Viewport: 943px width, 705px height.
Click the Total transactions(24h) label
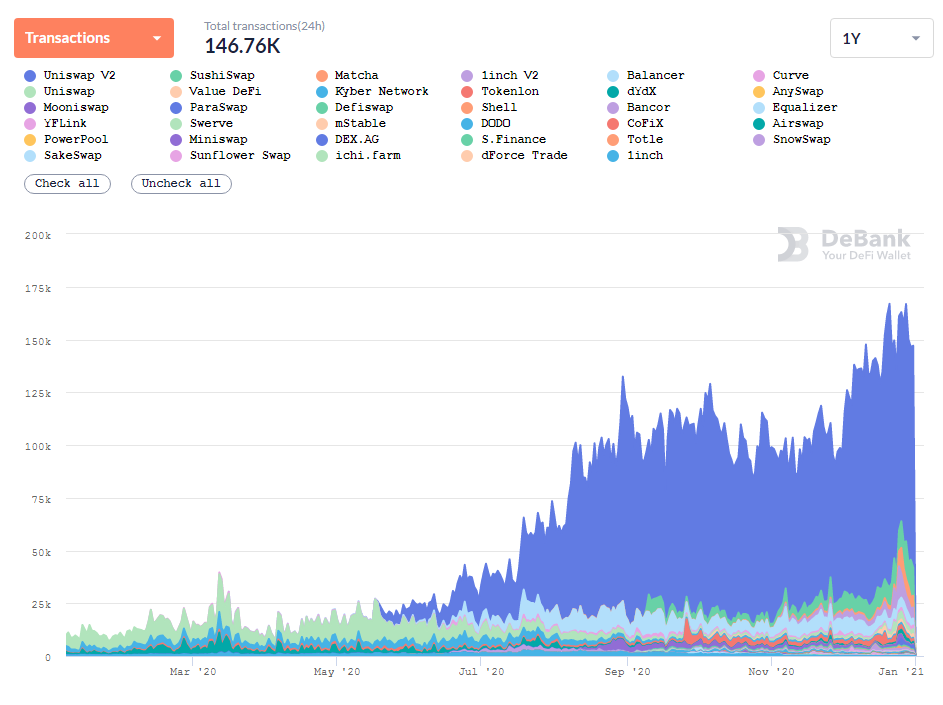264,26
